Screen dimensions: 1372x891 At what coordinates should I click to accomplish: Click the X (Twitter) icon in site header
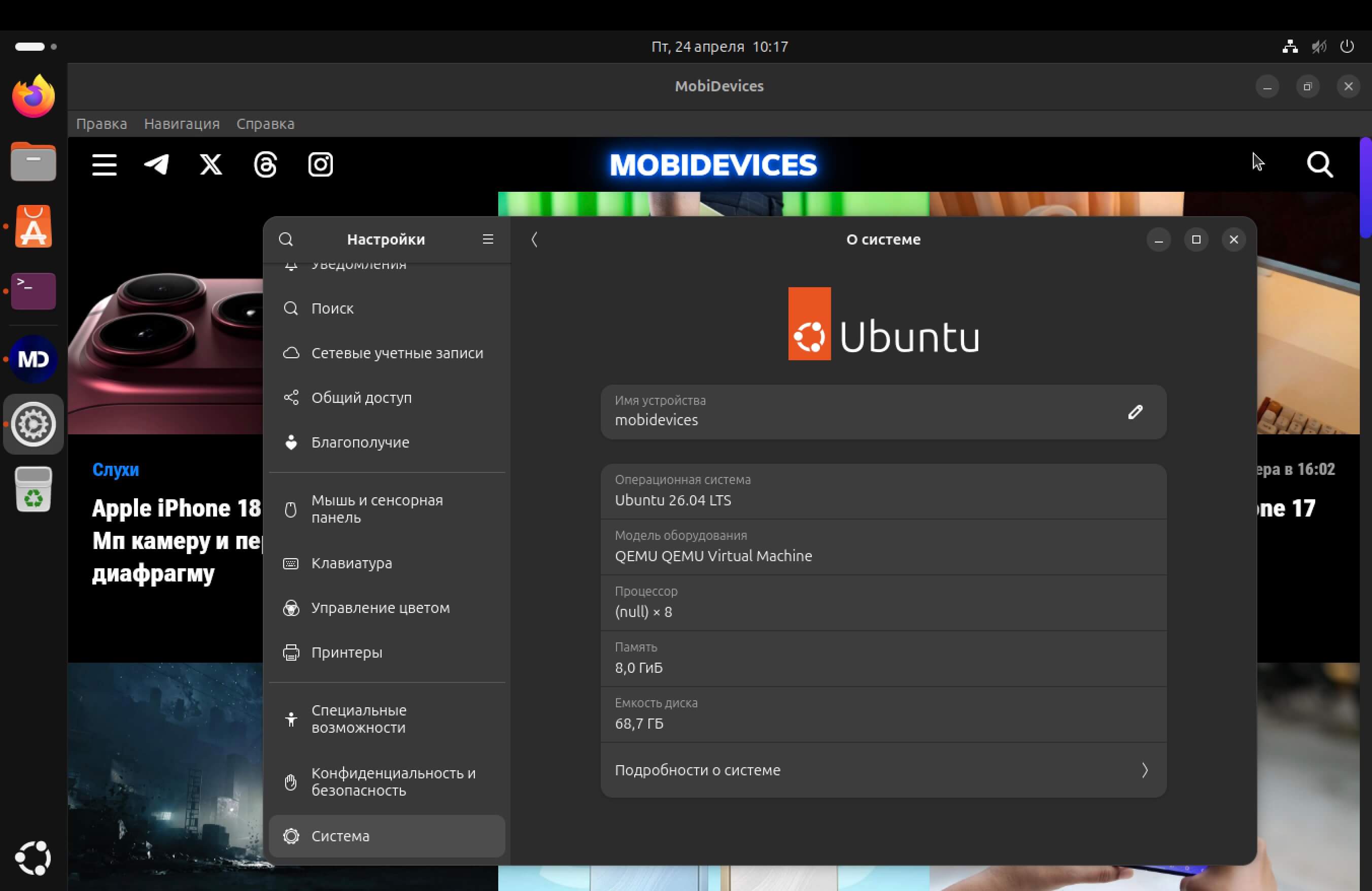pos(210,165)
